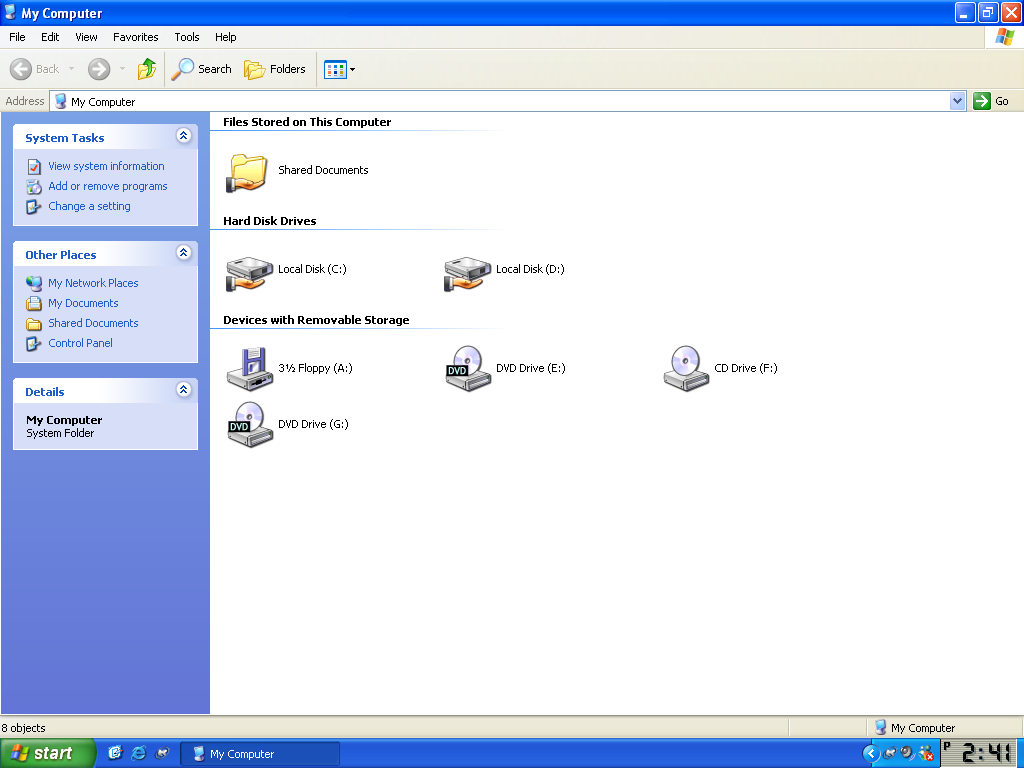Select the 3½ Floppy (A:) icon
This screenshot has width=1024, height=768.
[249, 369]
